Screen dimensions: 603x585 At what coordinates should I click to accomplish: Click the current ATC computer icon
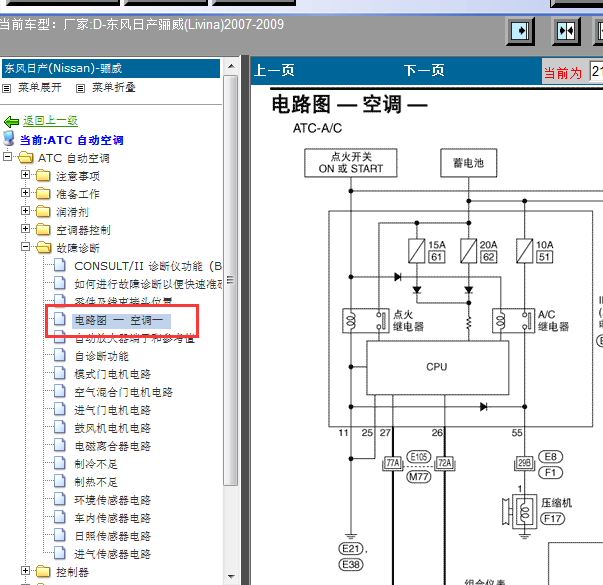pos(8,138)
